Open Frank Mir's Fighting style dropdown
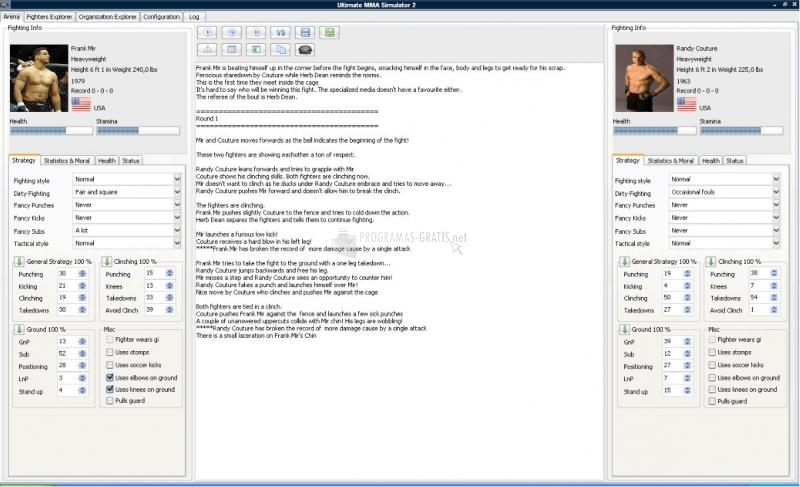The height and width of the screenshot is (487, 800). 177,179
